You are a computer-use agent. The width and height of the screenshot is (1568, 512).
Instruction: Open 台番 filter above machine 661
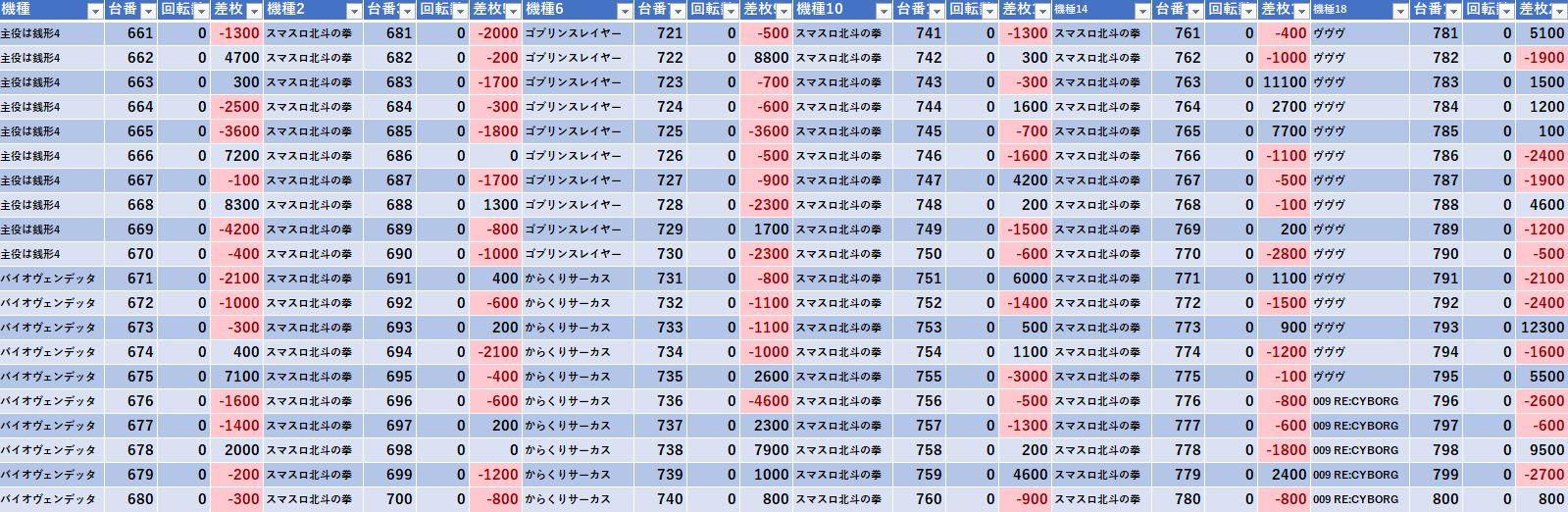148,11
